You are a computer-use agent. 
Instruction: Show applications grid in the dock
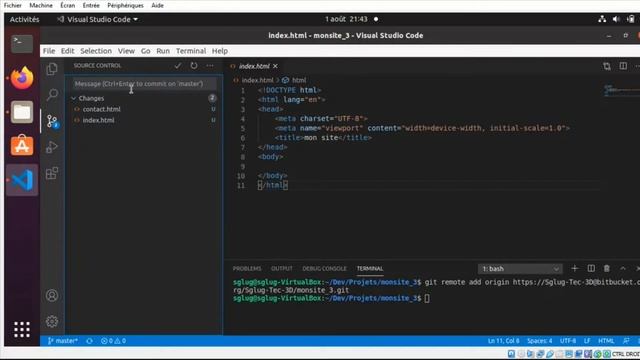click(22, 329)
